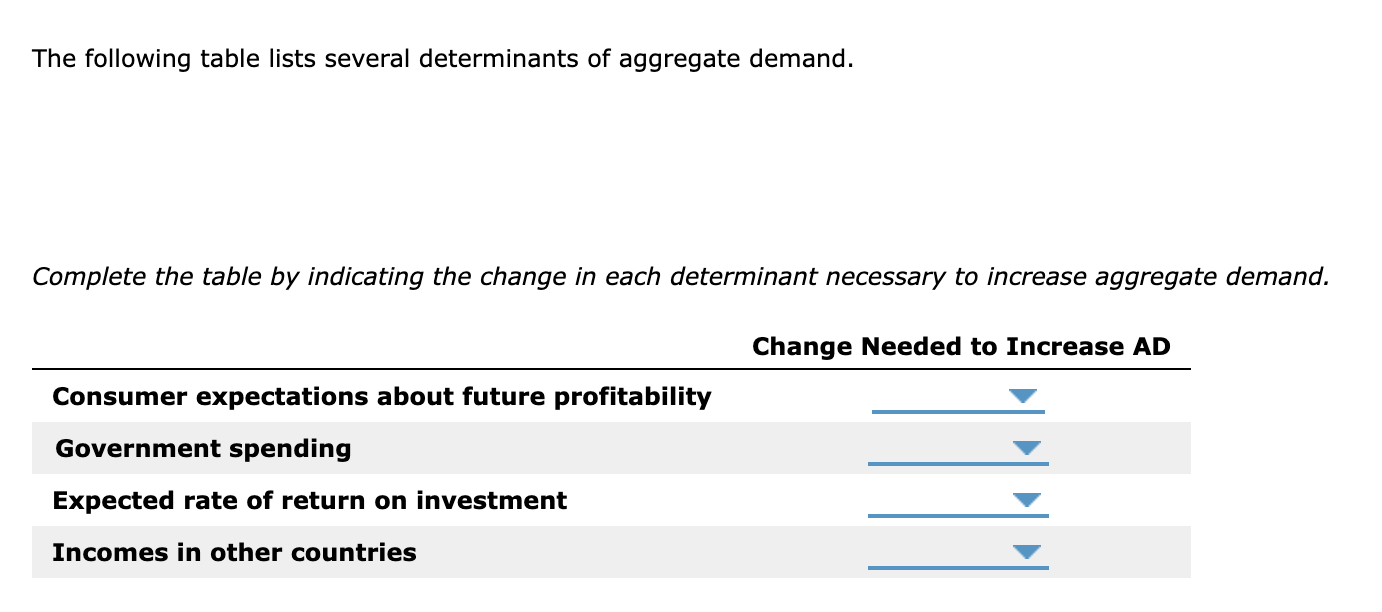The width and height of the screenshot is (1382, 612).
Task: Click the triangle icon on Government spending row
Action: [x=1025, y=448]
